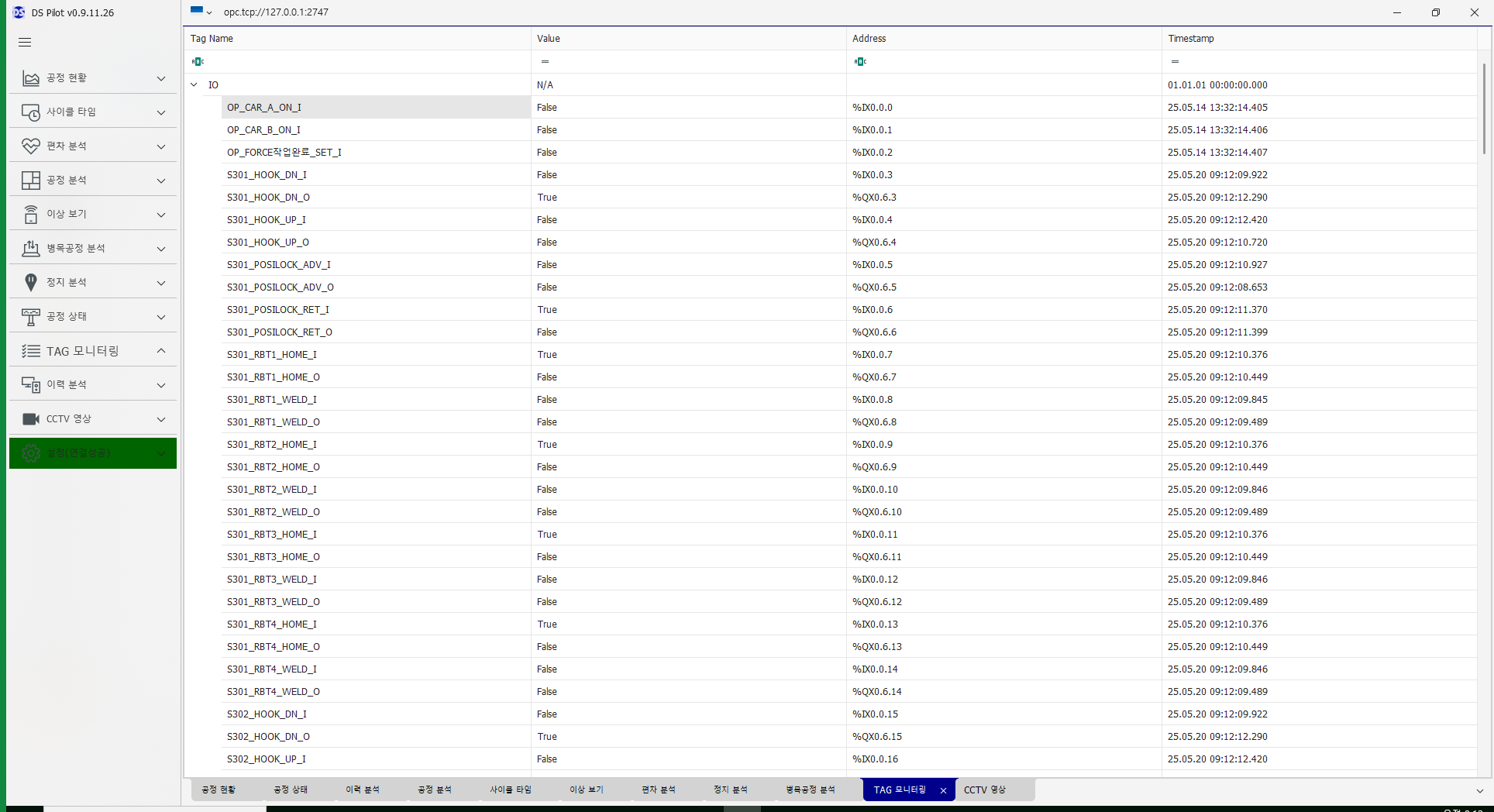Click the 정지 분석 pin icon
1494x812 pixels.
(x=31, y=283)
